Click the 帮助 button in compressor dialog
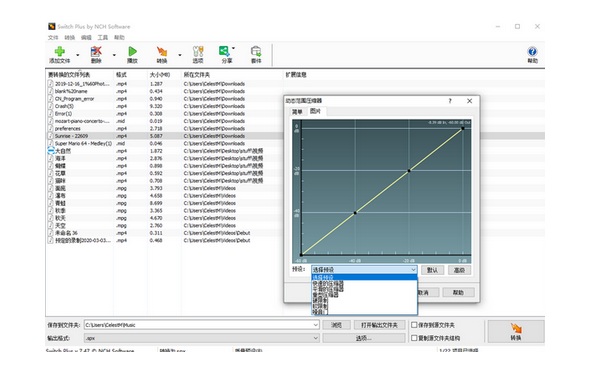 [x=458, y=292]
